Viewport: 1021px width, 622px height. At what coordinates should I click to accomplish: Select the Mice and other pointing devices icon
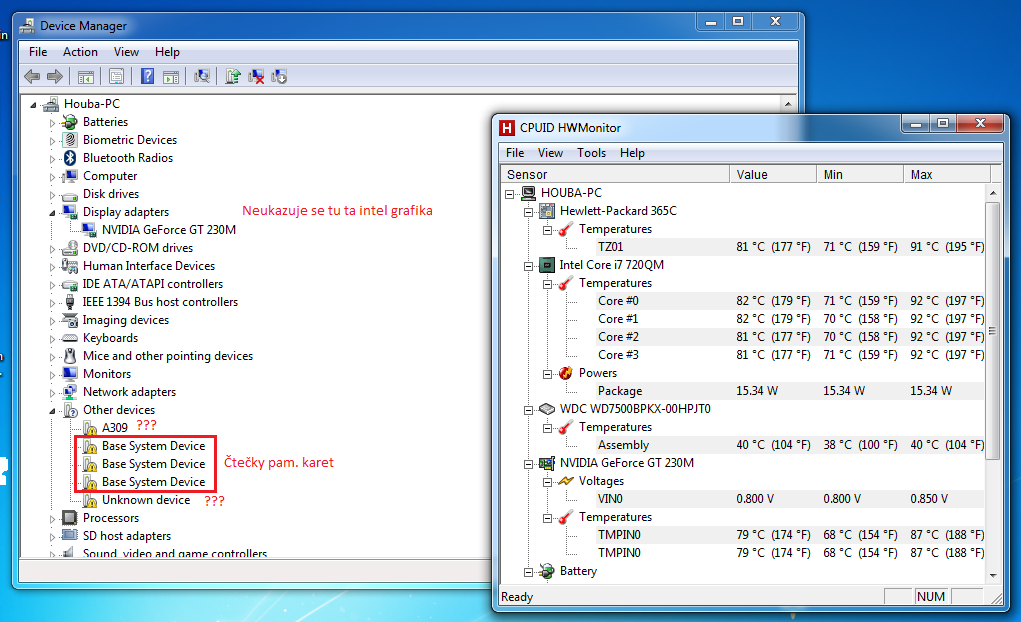(70, 356)
